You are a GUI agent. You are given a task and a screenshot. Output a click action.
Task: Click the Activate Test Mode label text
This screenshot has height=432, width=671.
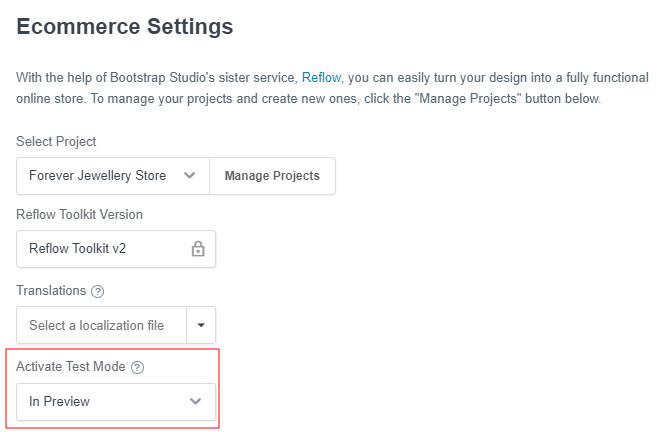pyautogui.click(x=71, y=367)
